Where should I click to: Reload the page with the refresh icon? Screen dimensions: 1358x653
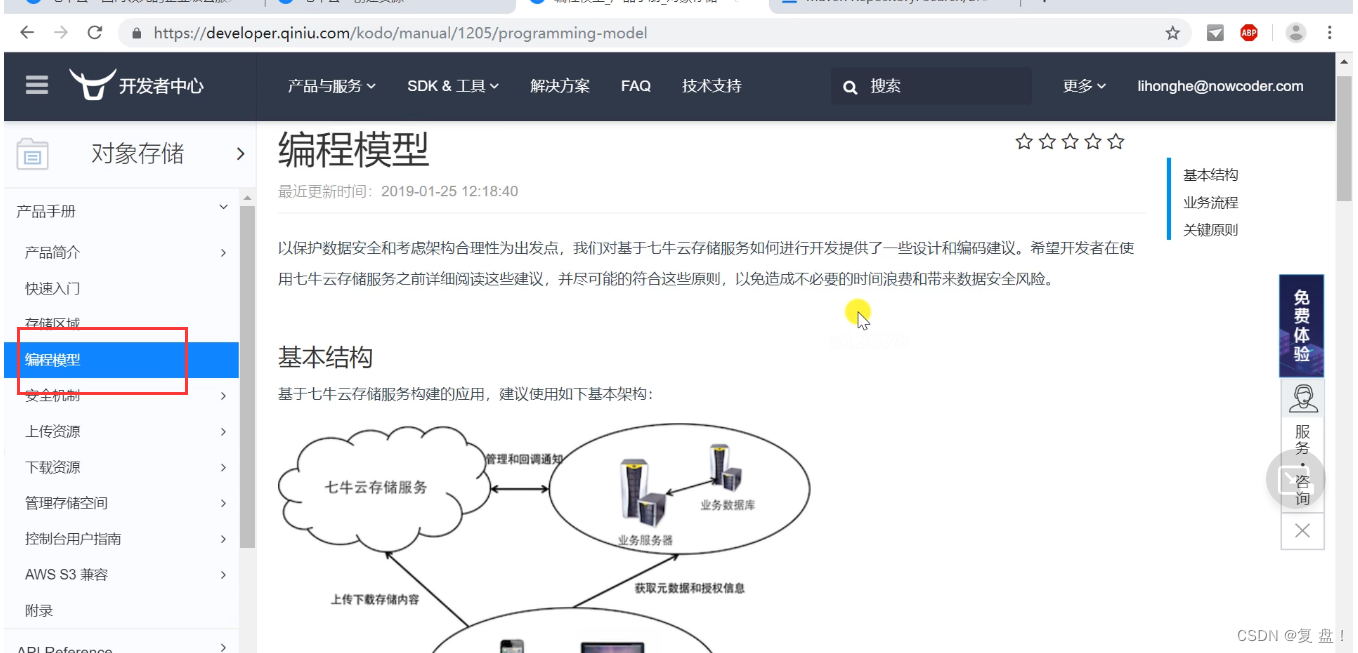pyautogui.click(x=95, y=33)
